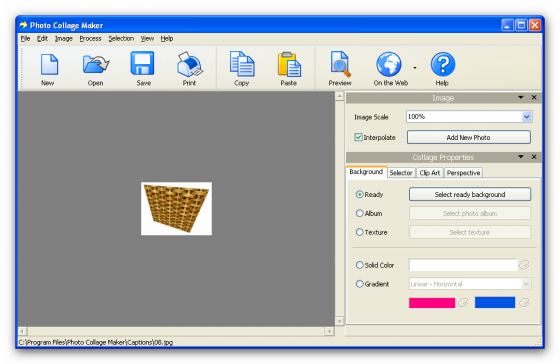Print the collage with the Print icon
This screenshot has width=560, height=364.
pyautogui.click(x=189, y=64)
